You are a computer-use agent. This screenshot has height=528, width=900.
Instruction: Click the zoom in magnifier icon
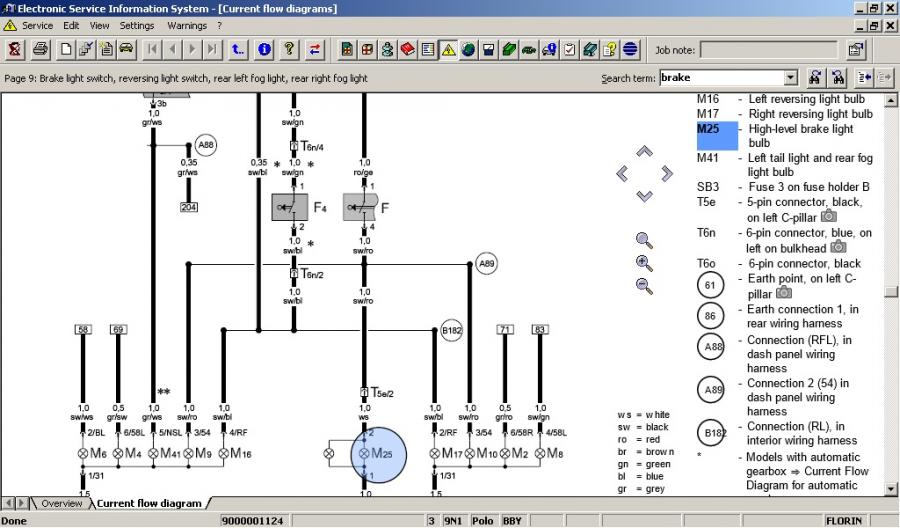644,263
